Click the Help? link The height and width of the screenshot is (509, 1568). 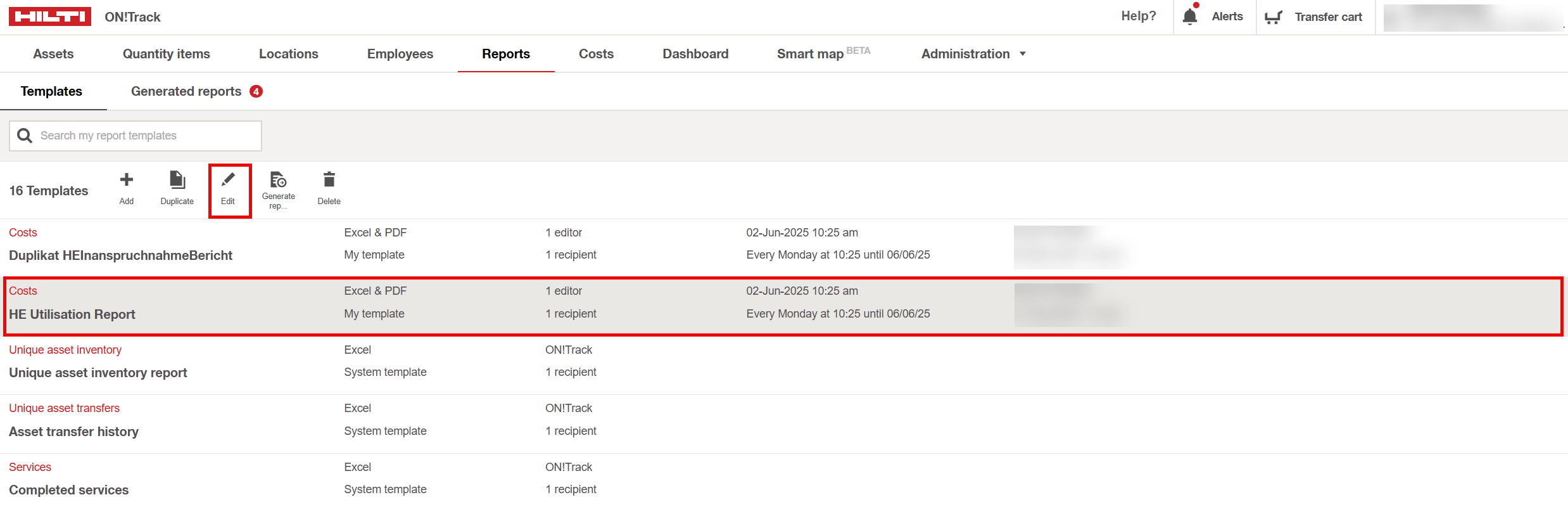coord(1138,16)
